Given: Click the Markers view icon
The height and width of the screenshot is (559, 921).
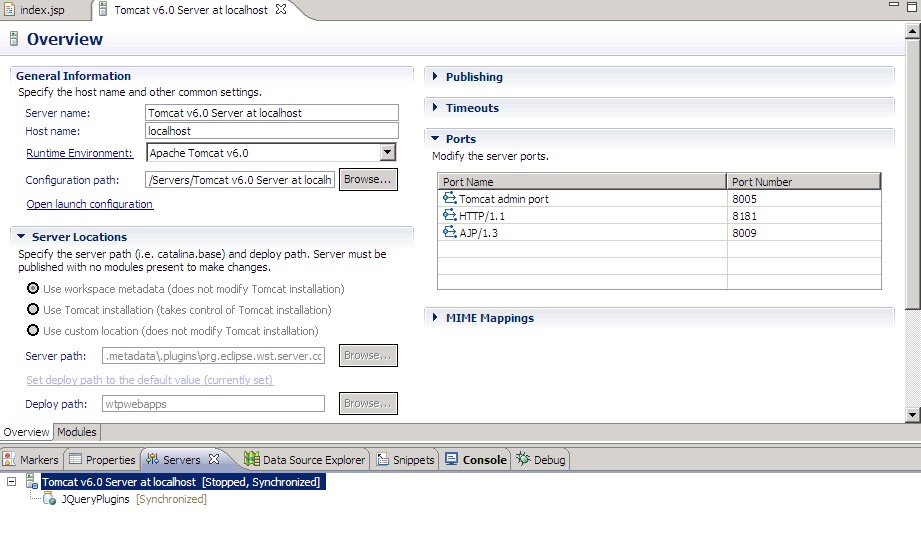Looking at the screenshot, I should click(9, 459).
